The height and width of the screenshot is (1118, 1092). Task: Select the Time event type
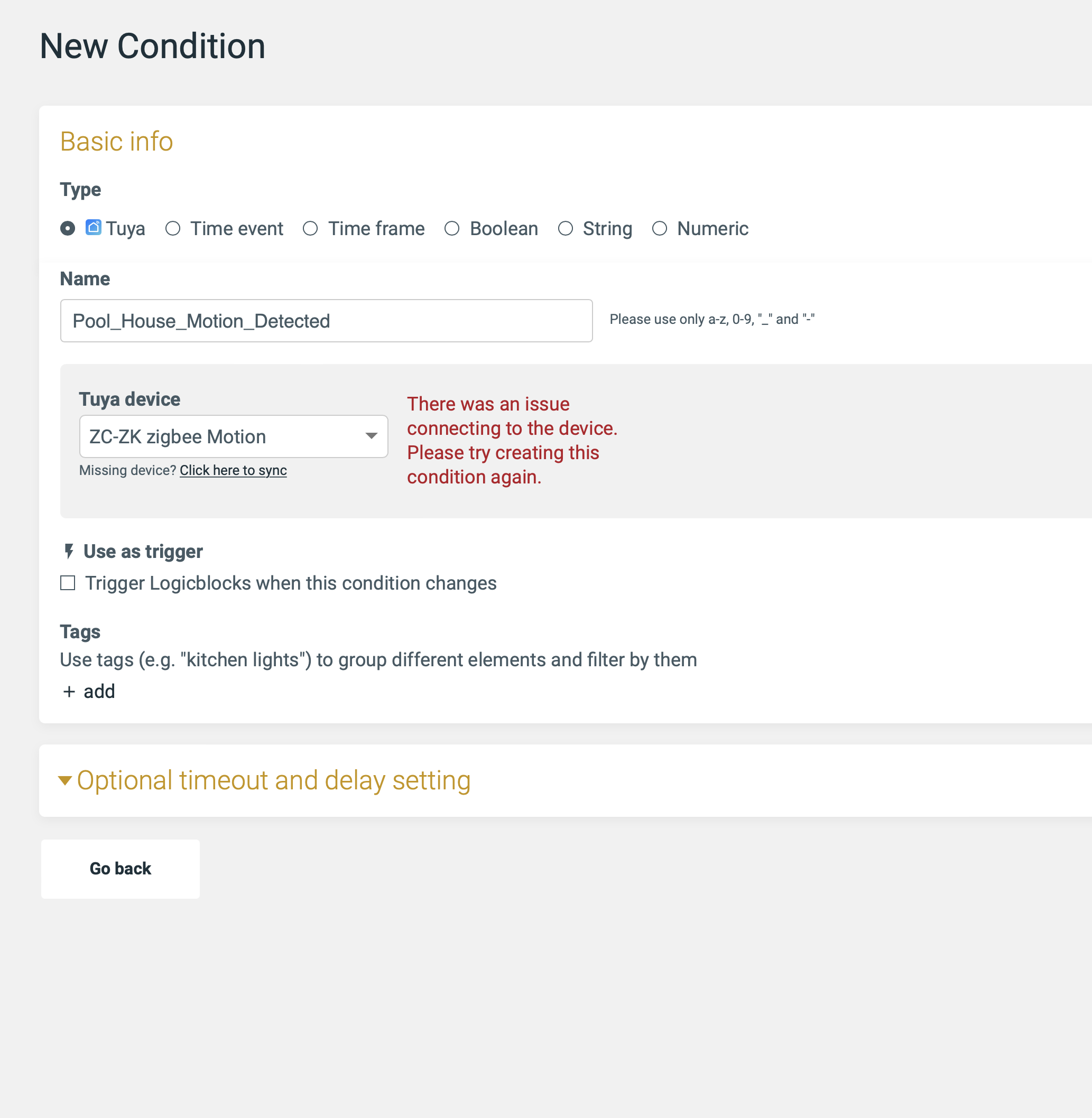(175, 228)
